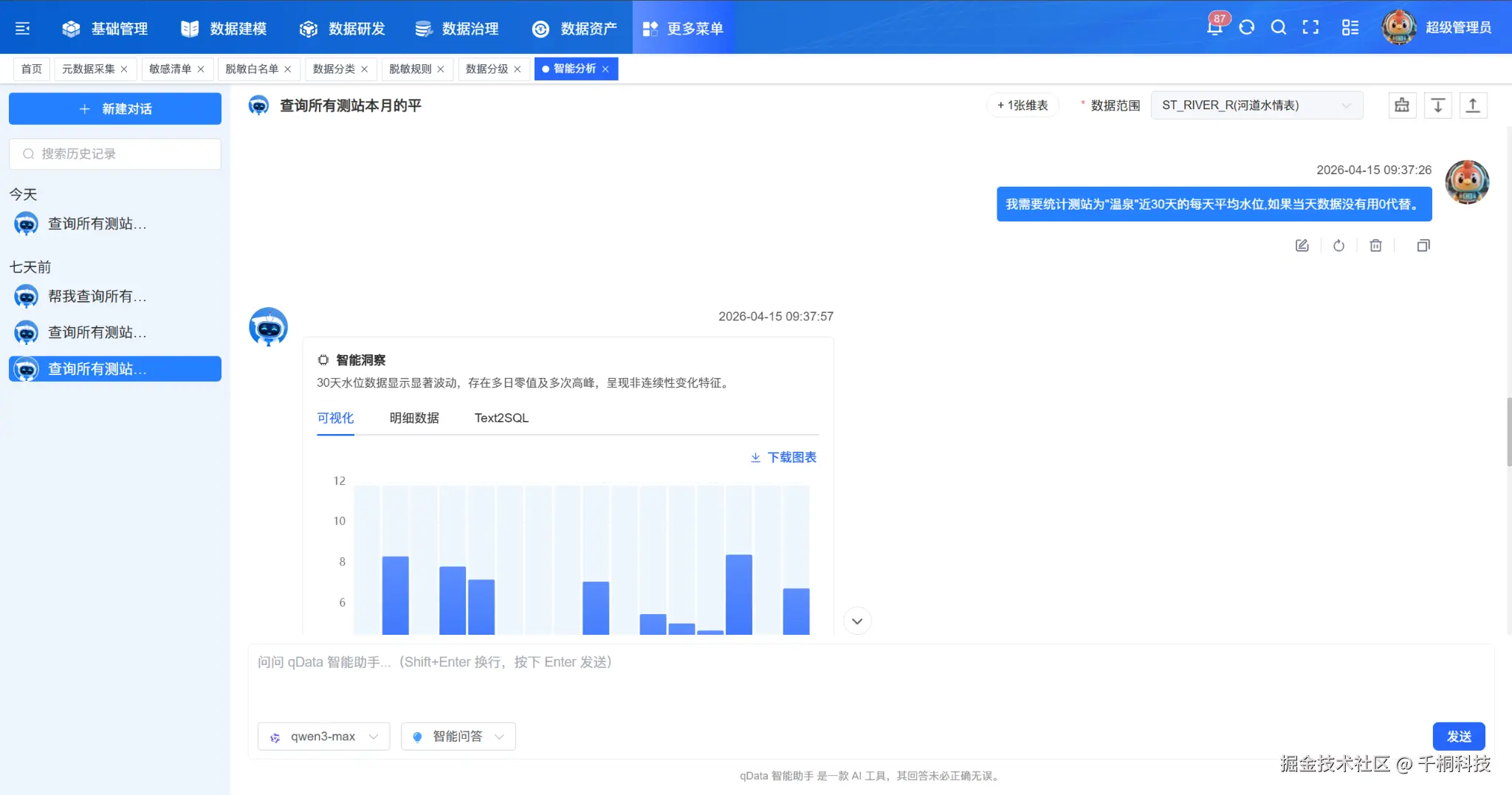Export conversation using the upload icon
This screenshot has height=795, width=1512.
1474,105
